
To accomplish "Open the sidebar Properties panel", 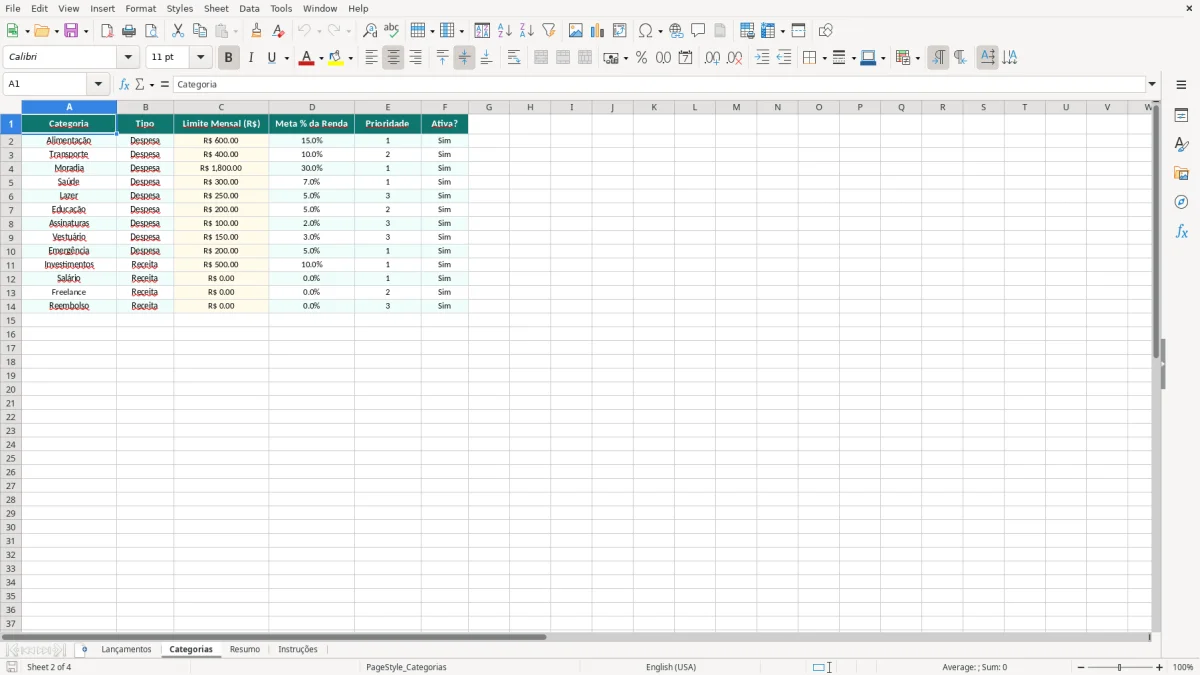I will pyautogui.click(x=1181, y=116).
